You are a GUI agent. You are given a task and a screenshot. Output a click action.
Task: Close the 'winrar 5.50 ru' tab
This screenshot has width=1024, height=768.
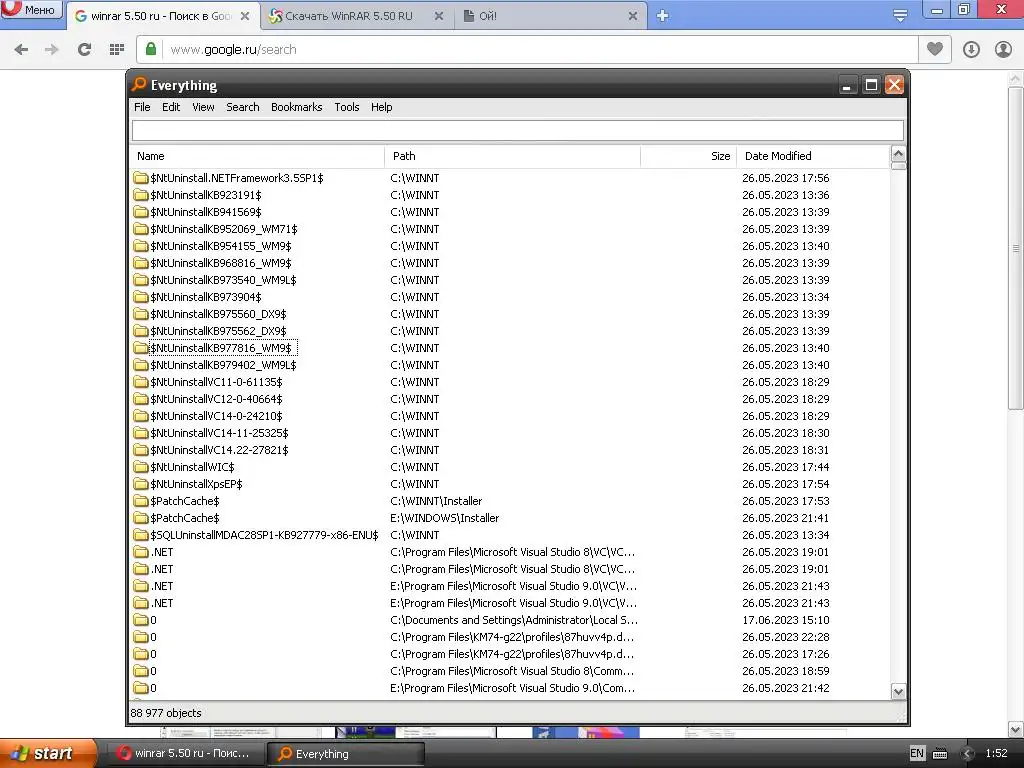coord(245,16)
